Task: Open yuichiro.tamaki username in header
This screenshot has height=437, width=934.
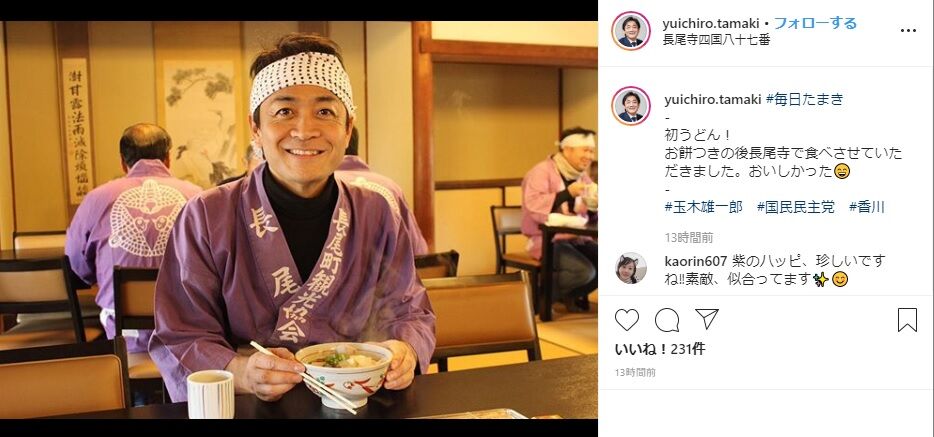Action: coord(712,23)
